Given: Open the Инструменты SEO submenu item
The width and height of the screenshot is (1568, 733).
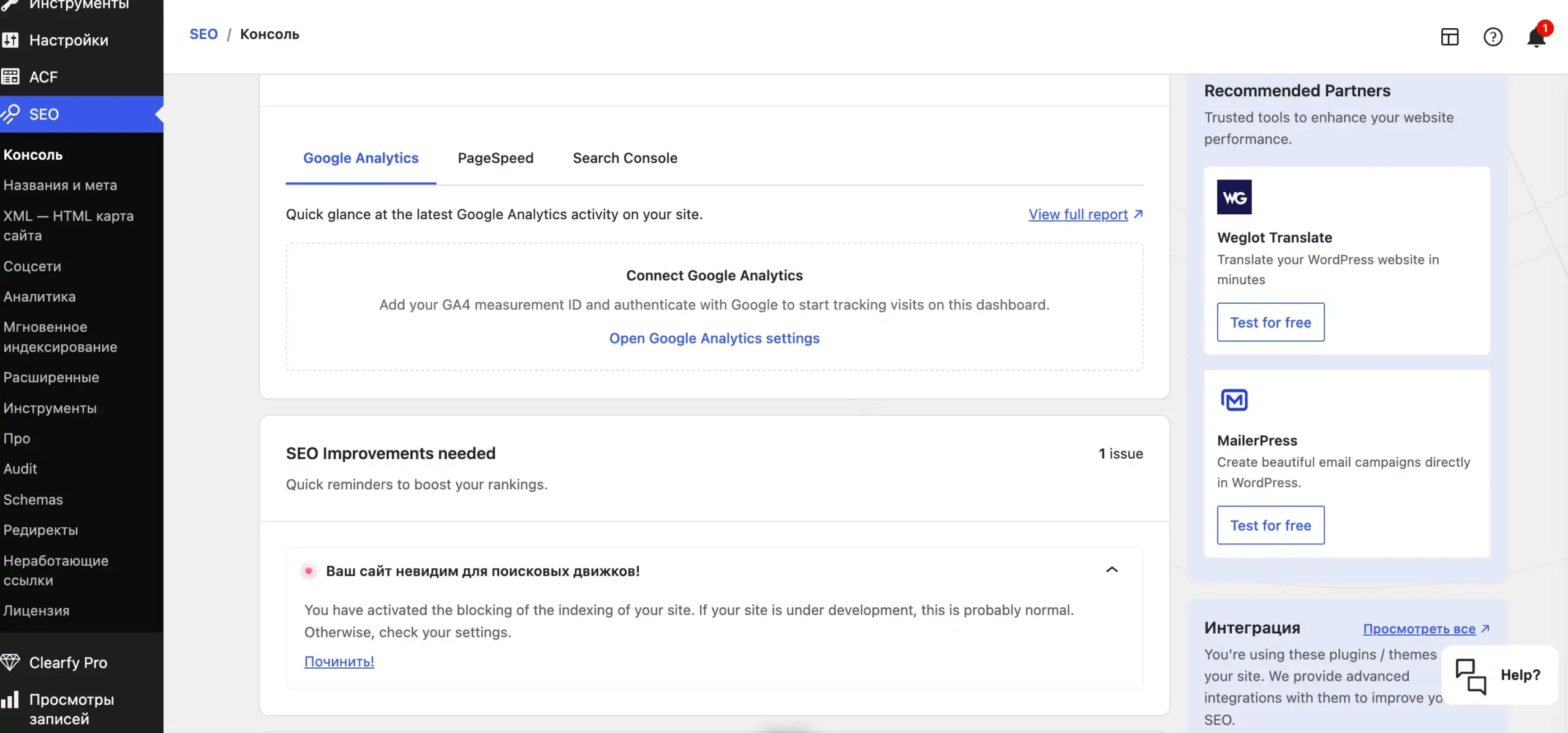Looking at the screenshot, I should tap(50, 408).
